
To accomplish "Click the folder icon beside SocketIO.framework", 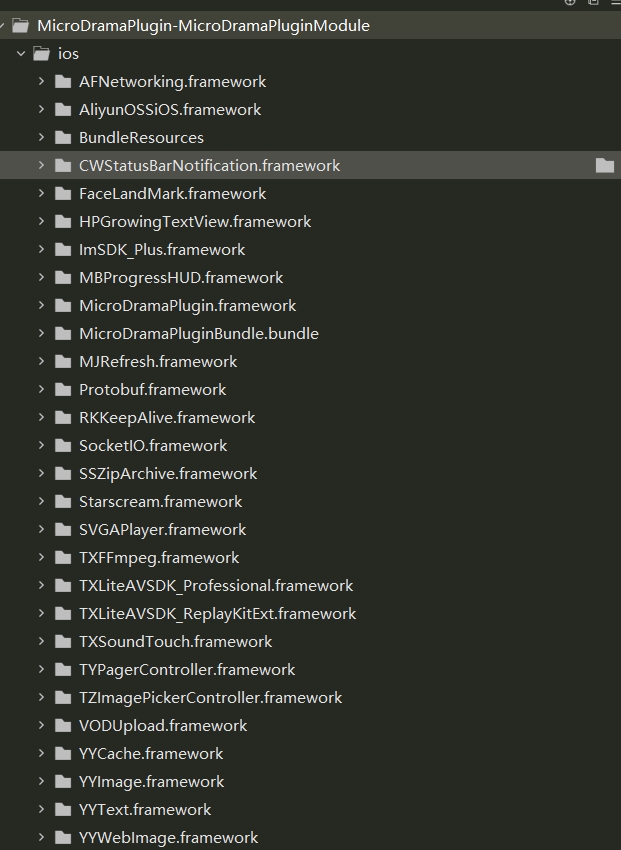I will tap(63, 446).
